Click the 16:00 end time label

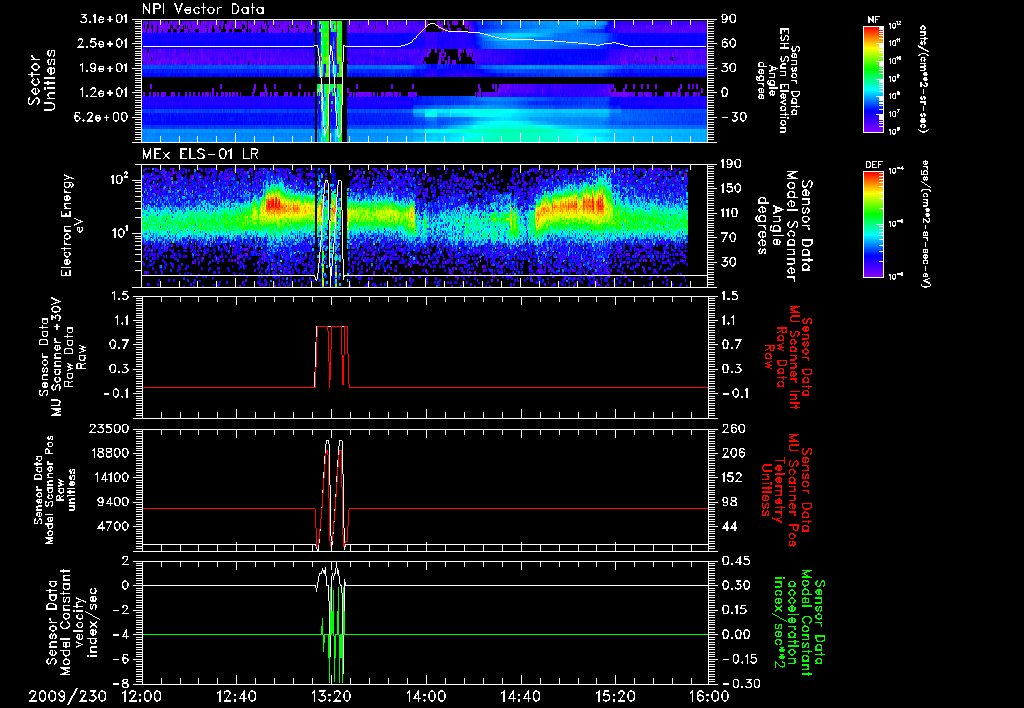click(x=709, y=697)
